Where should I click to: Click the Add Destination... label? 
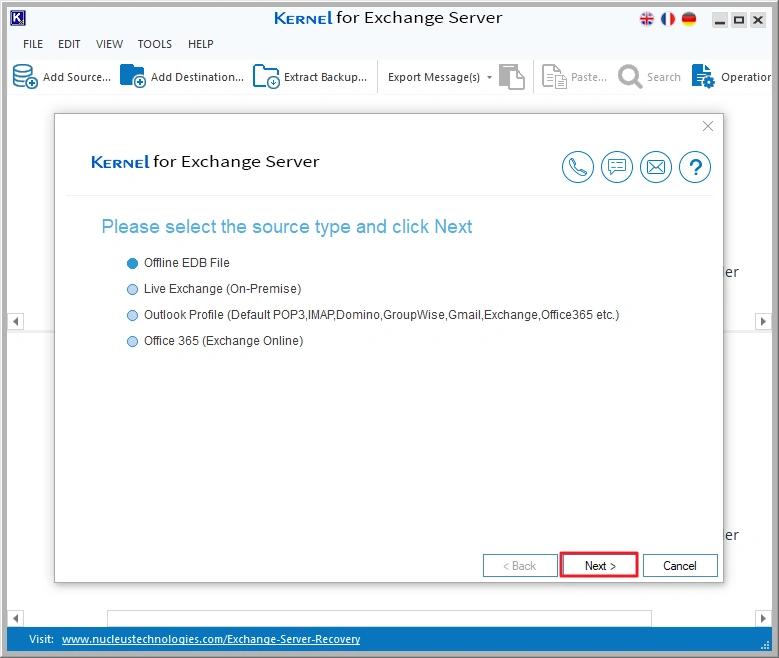coord(197,78)
